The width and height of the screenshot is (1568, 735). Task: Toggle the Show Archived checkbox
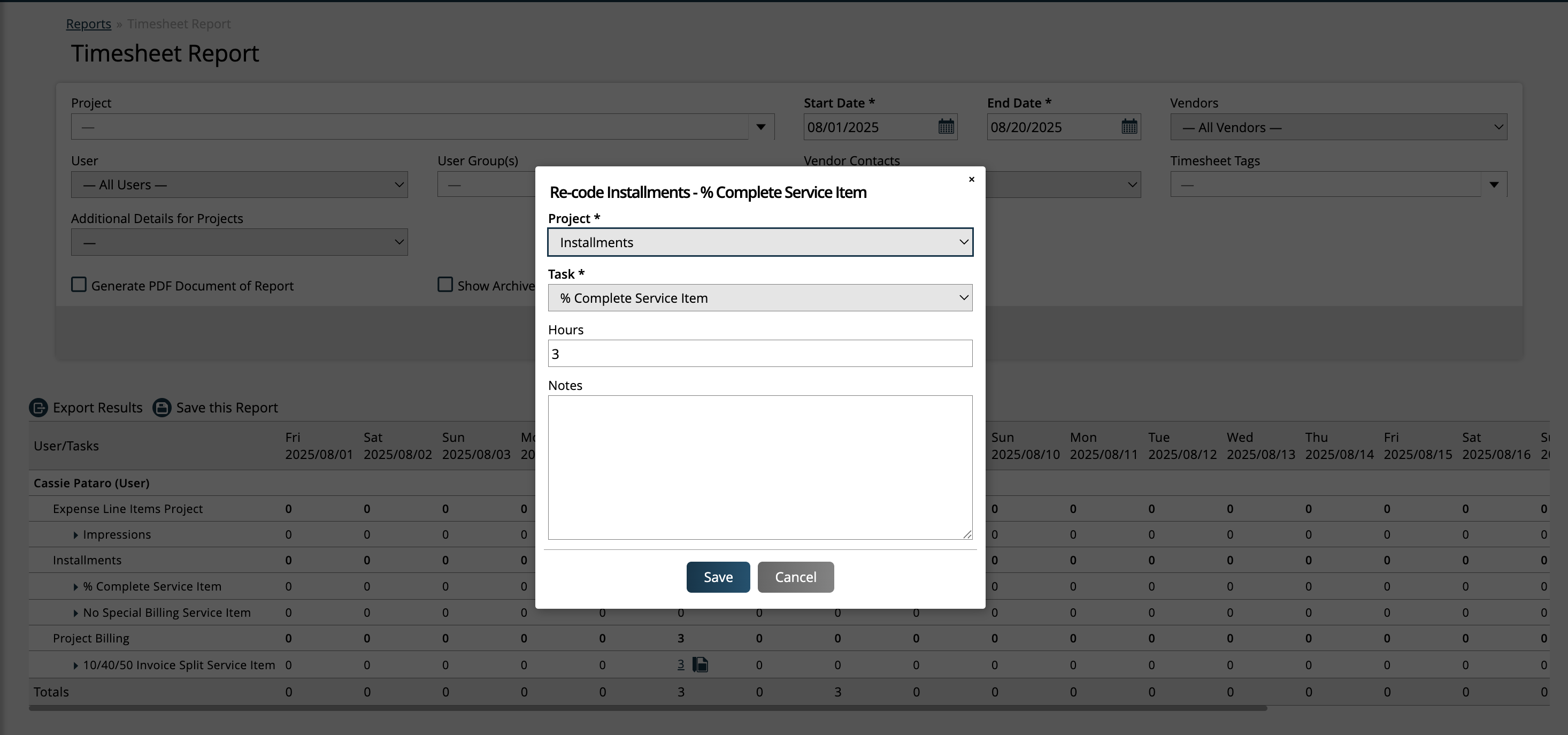(x=445, y=285)
